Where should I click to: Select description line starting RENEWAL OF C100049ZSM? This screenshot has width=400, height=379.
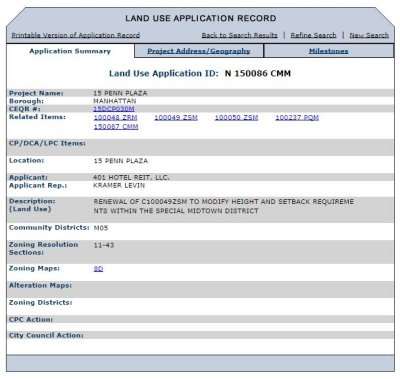coord(224,202)
